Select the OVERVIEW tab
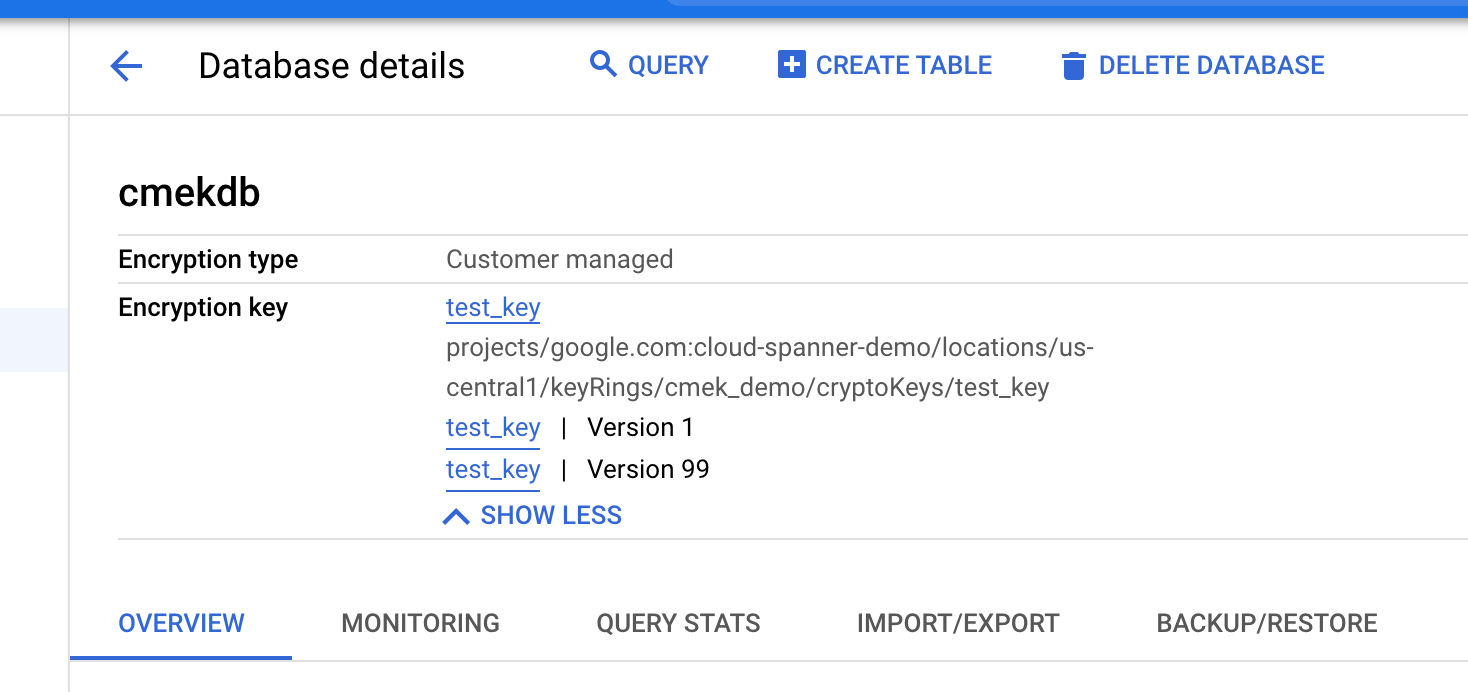This screenshot has height=692, width=1468. [181, 623]
